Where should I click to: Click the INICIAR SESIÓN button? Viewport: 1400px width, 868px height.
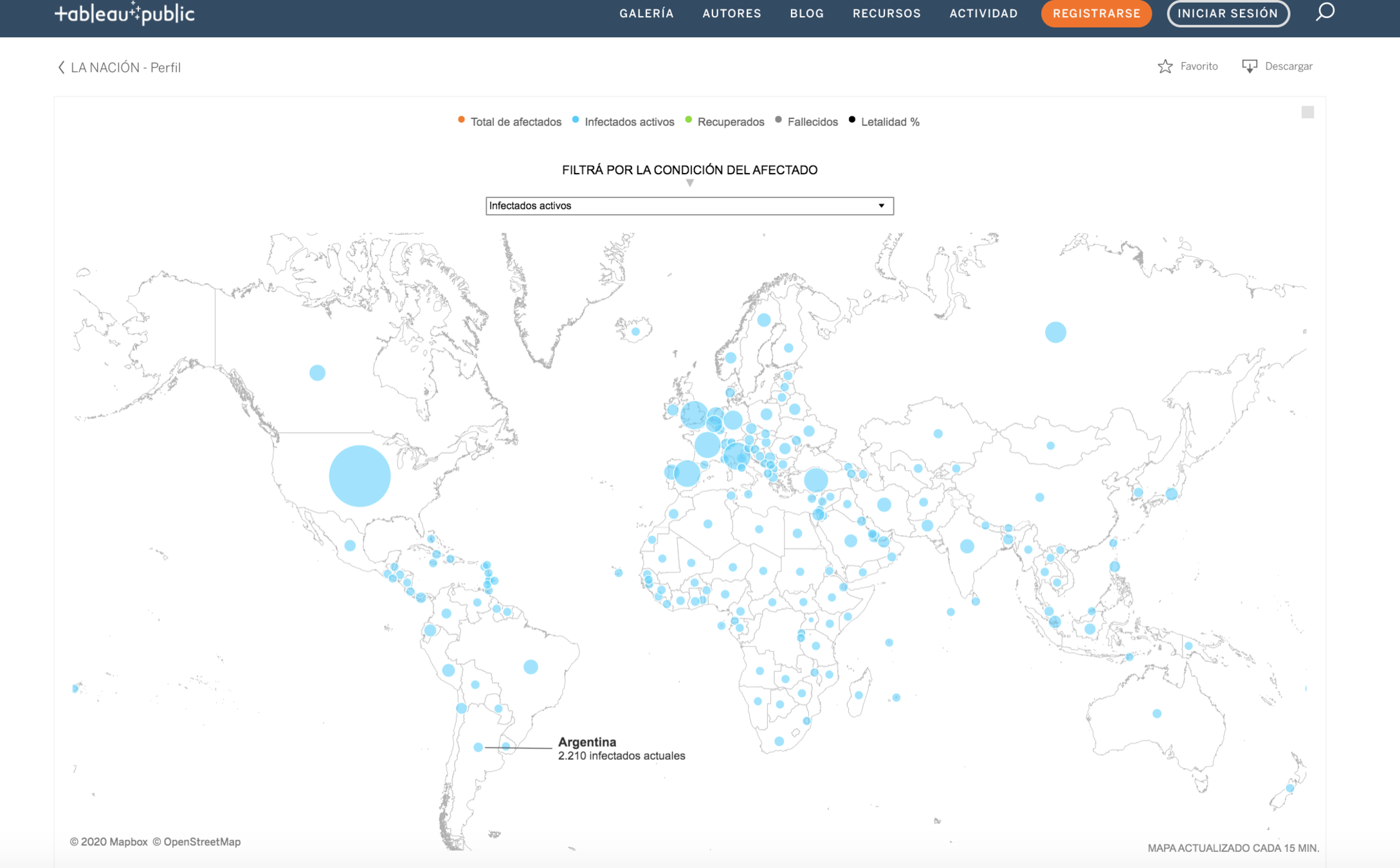[x=1227, y=14]
